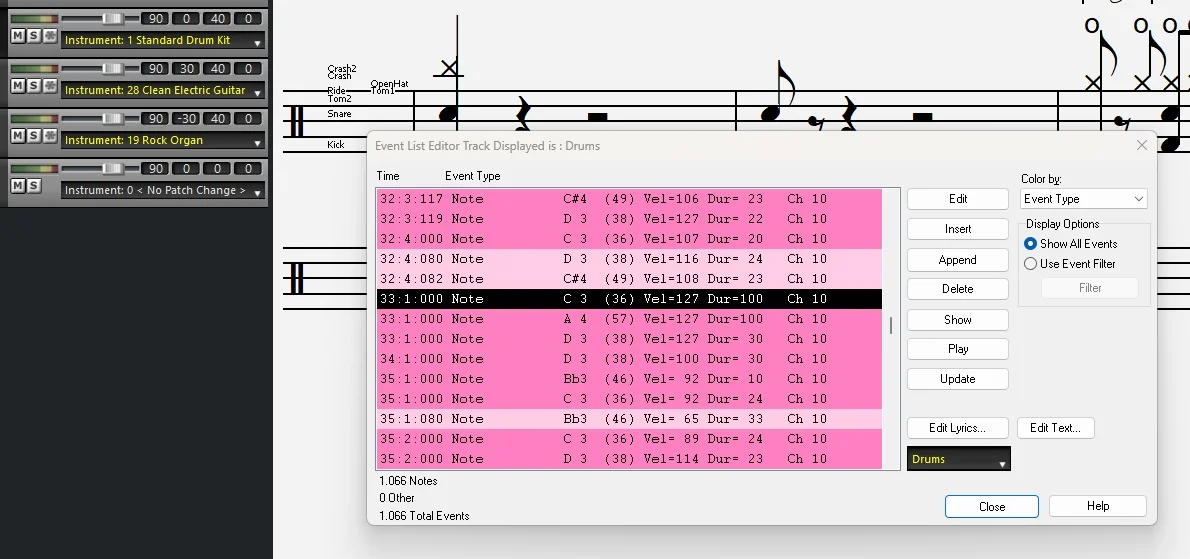
Task: Freeze the Standard Drum Kit track
Action: point(50,36)
